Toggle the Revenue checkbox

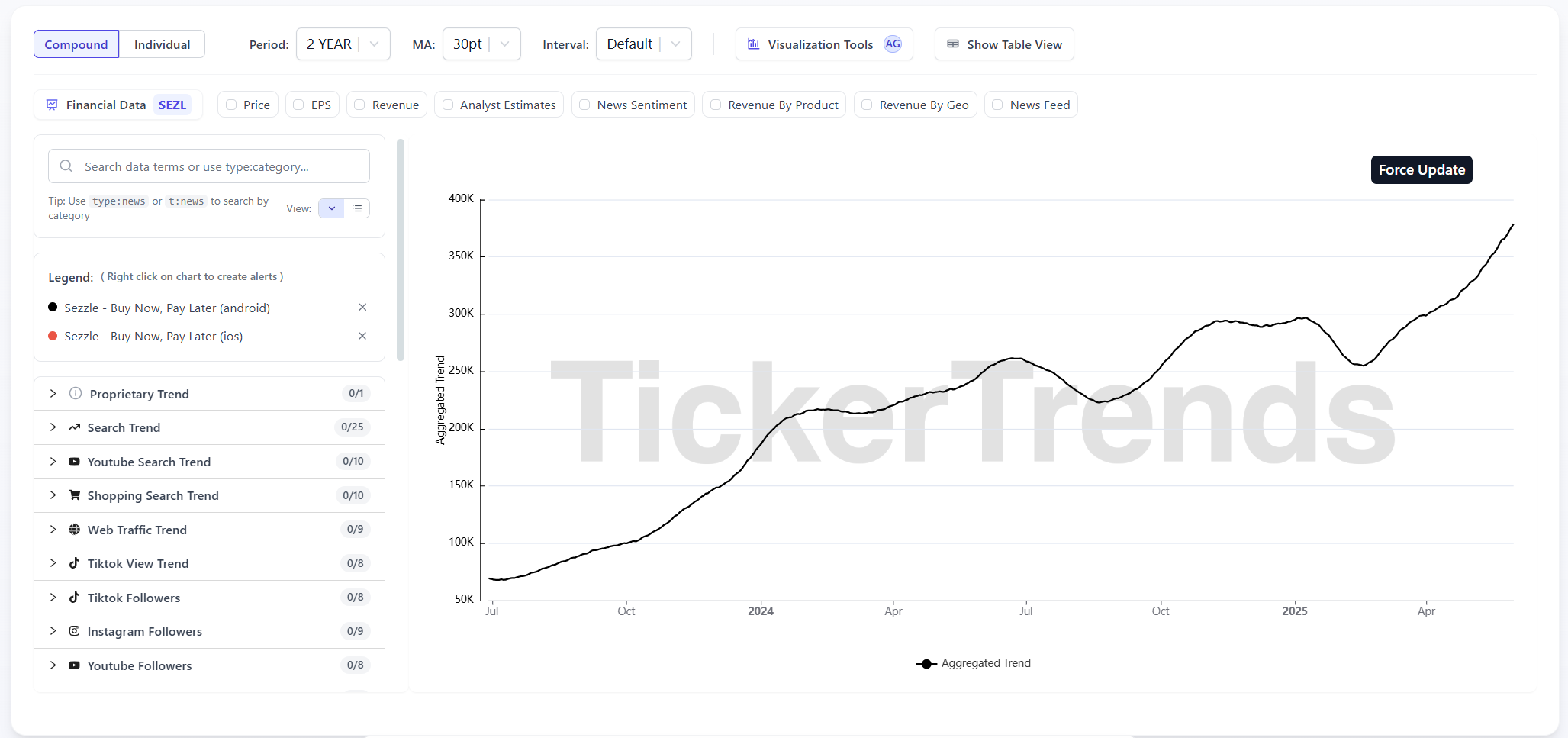359,105
